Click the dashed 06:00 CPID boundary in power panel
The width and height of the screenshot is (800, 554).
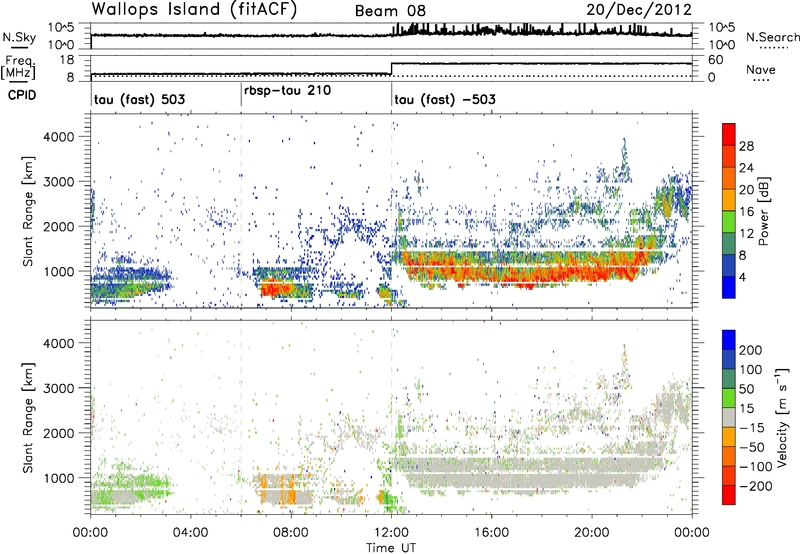click(241, 211)
